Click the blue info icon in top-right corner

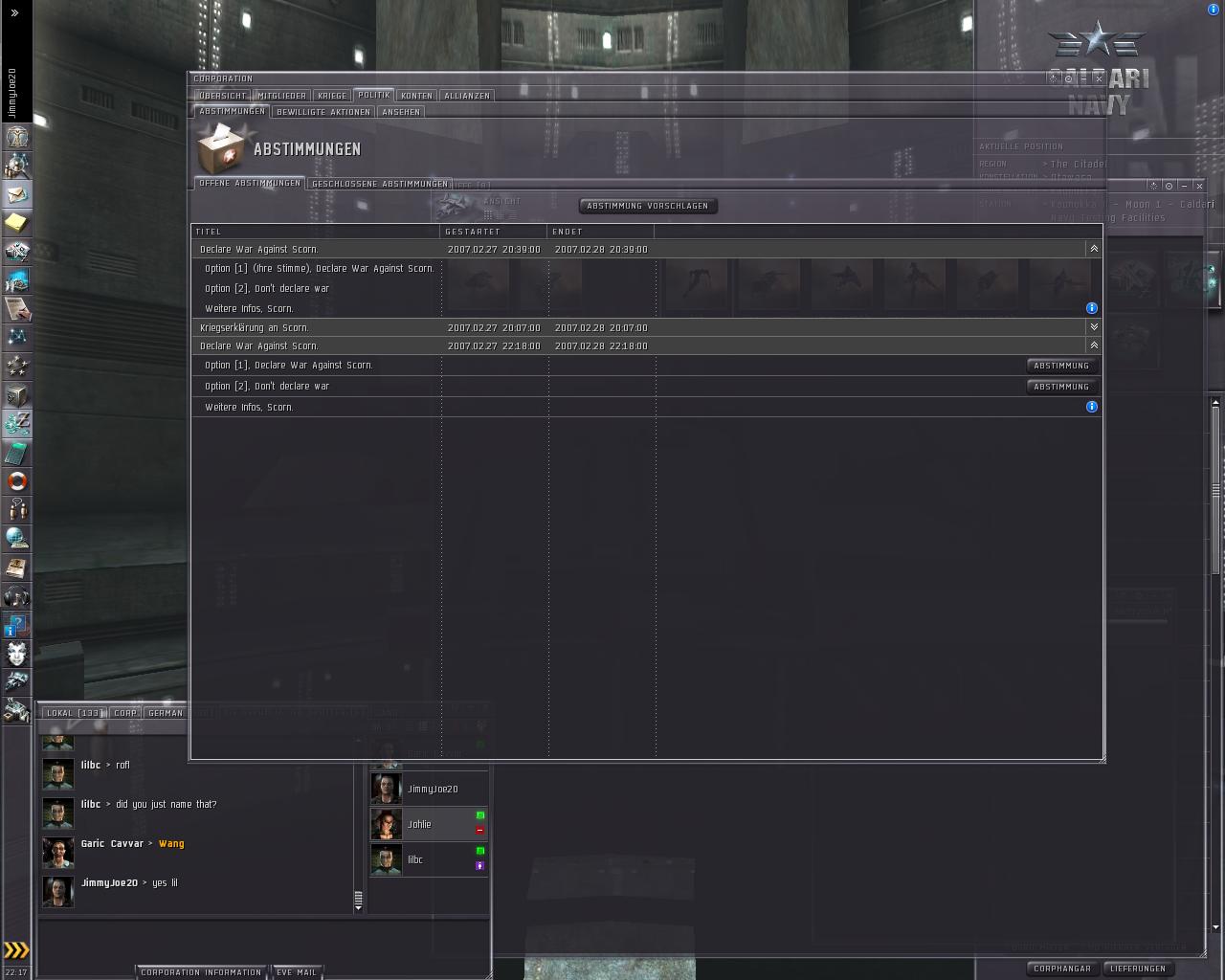(1214, 10)
